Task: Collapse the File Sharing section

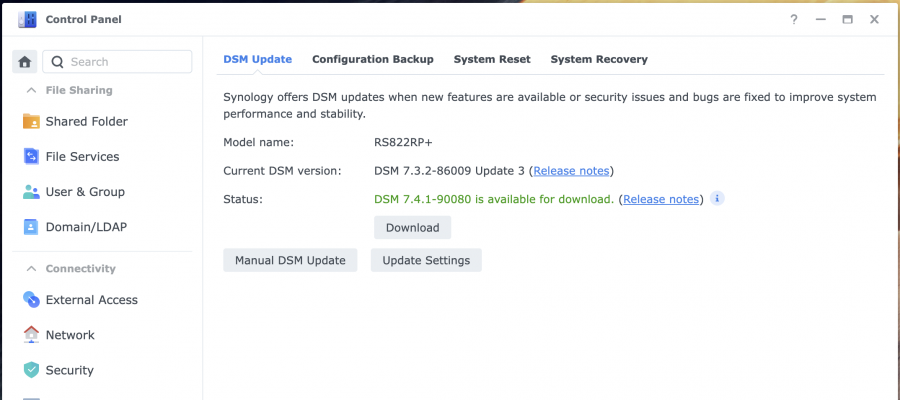Action: click(x=32, y=90)
